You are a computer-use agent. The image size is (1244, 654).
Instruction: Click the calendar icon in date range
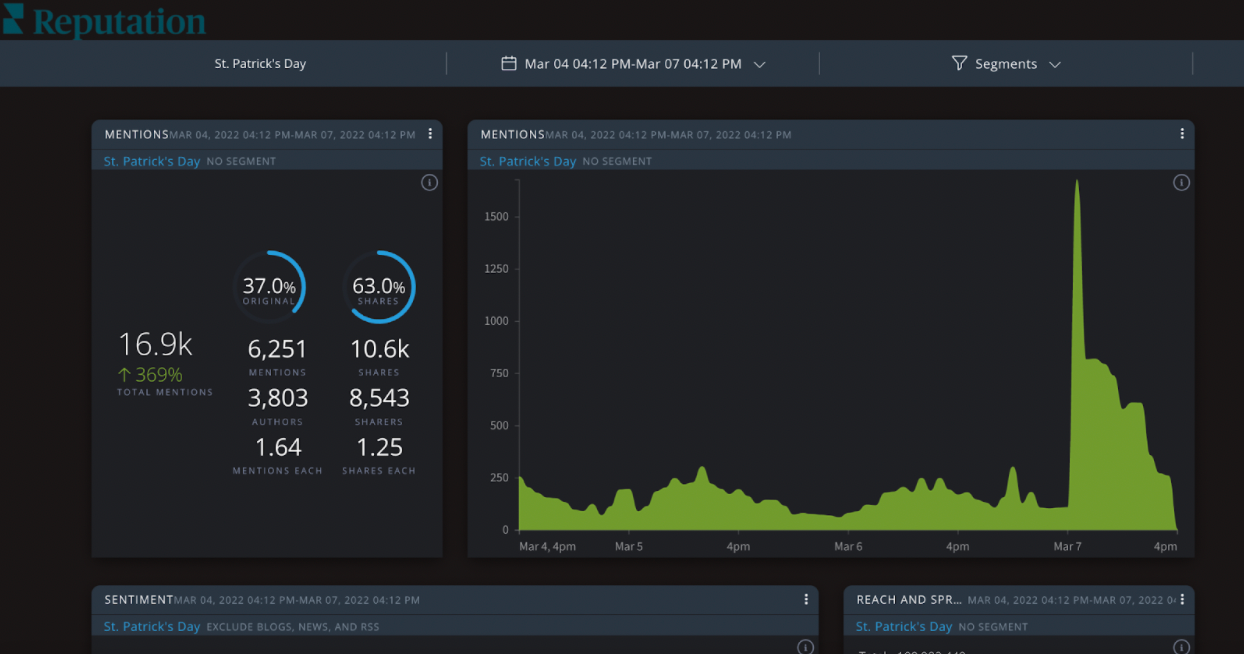click(508, 63)
